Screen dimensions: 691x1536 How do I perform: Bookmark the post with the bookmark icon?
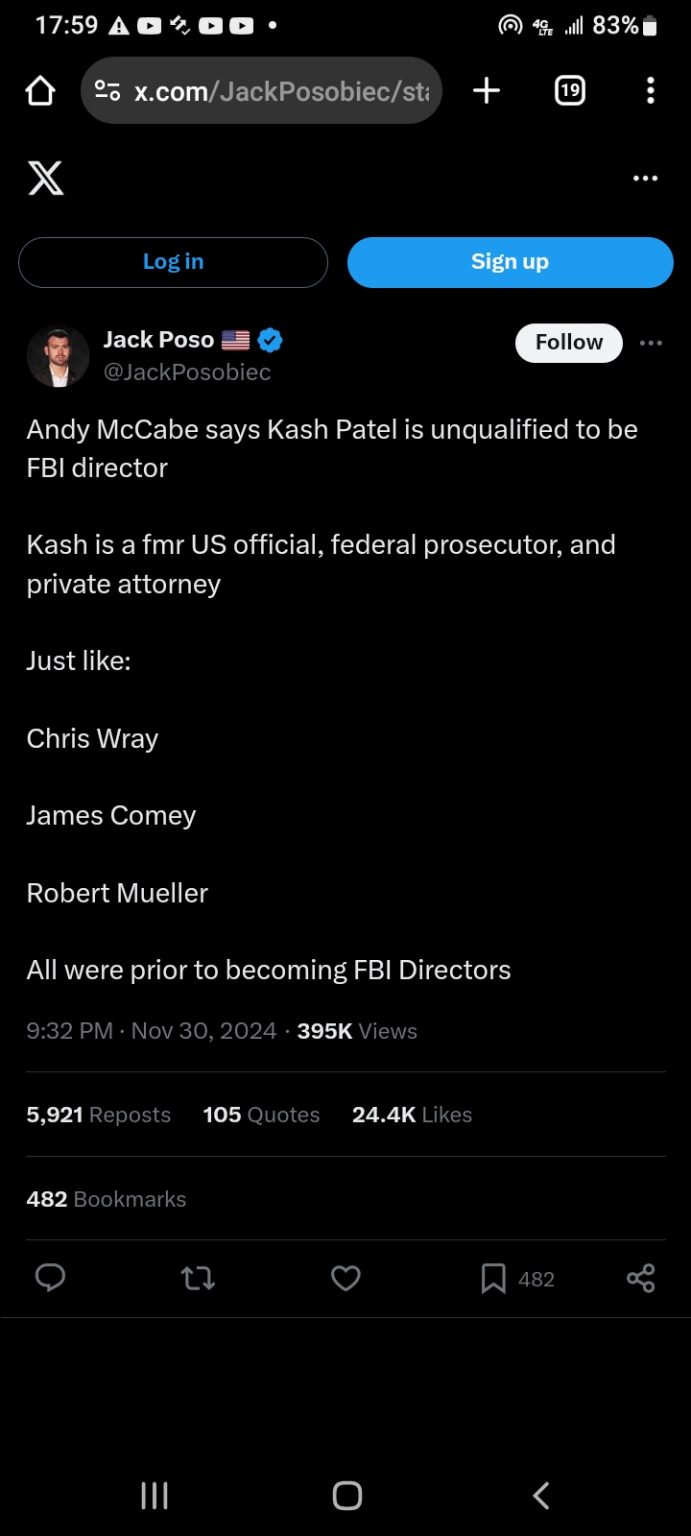(493, 1278)
